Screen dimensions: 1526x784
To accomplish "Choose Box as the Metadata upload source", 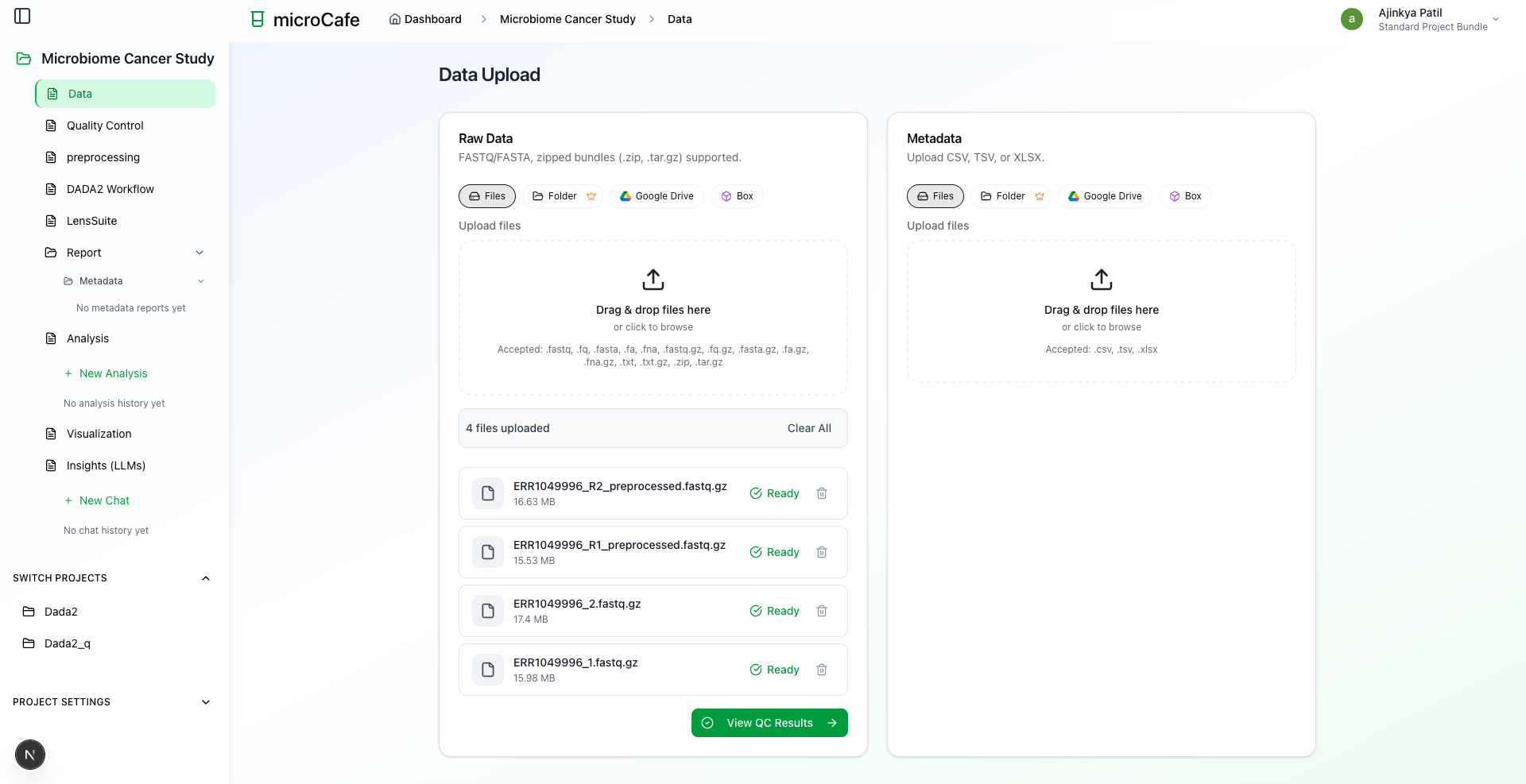I will click(x=1185, y=196).
